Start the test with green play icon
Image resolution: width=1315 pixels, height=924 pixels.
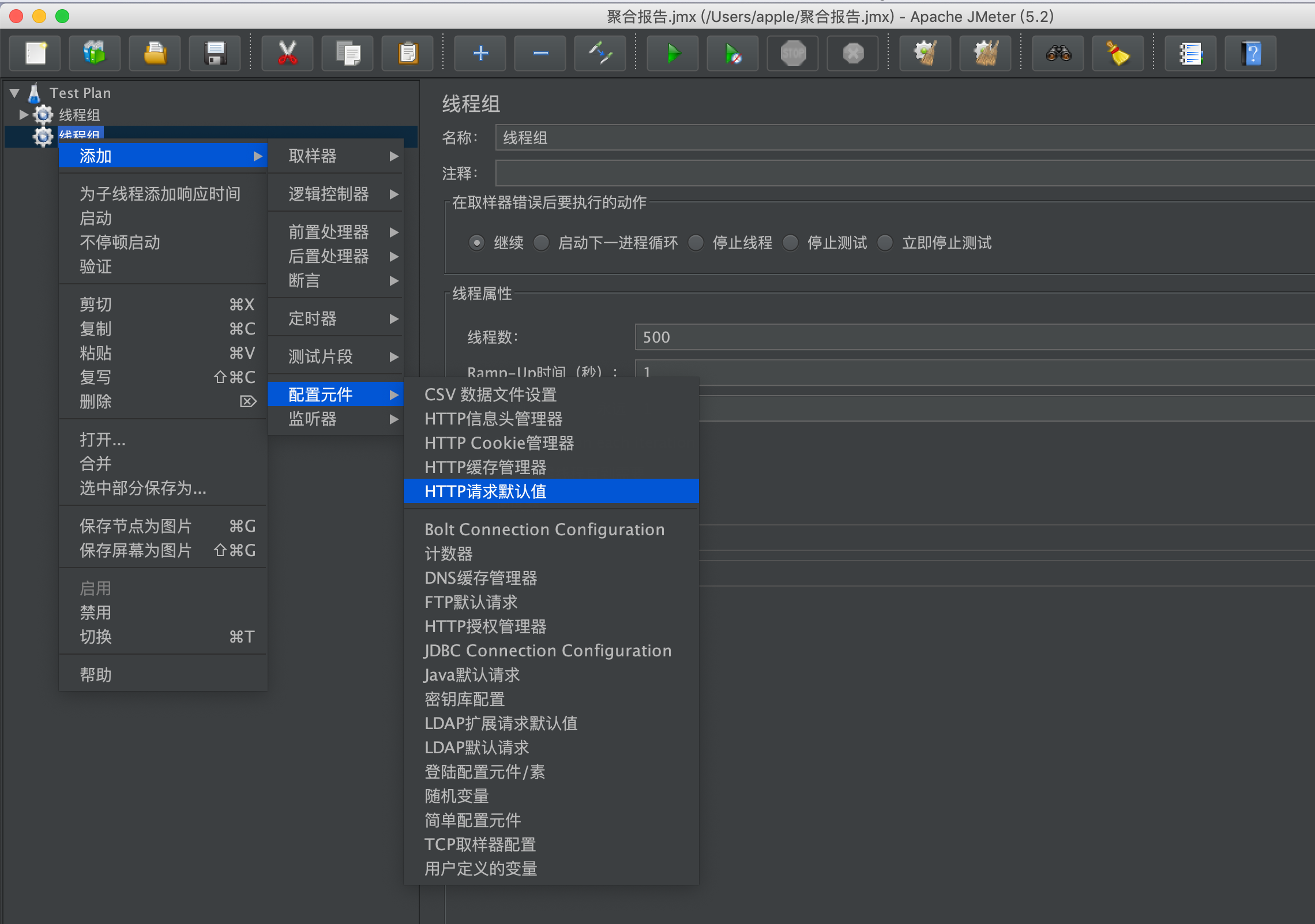point(673,54)
